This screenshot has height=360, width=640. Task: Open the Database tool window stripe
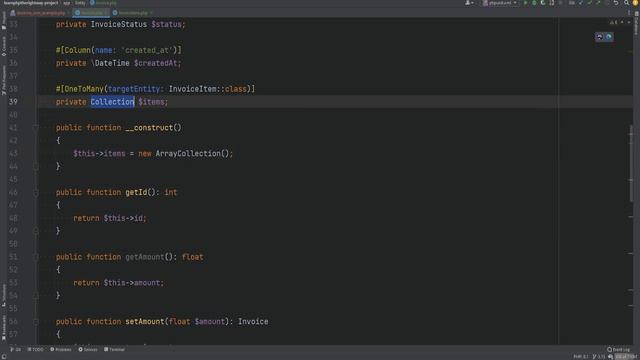[636, 23]
